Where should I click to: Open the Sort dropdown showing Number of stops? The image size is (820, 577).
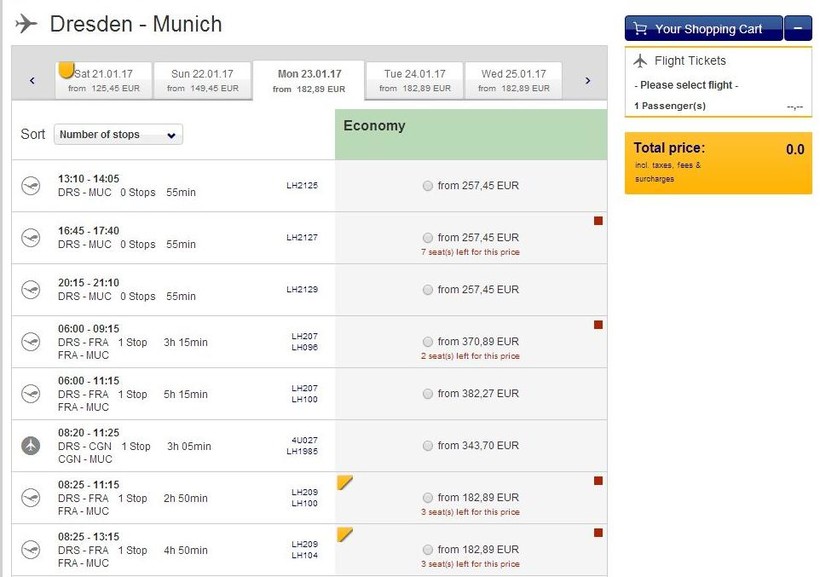pyautogui.click(x=119, y=135)
